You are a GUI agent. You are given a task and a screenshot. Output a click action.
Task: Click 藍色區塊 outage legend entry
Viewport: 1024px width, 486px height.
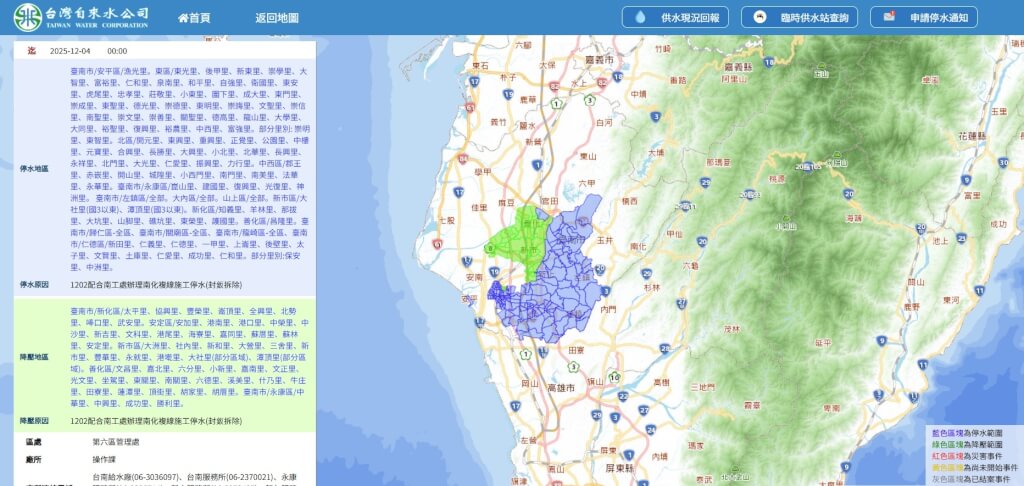tap(973, 433)
